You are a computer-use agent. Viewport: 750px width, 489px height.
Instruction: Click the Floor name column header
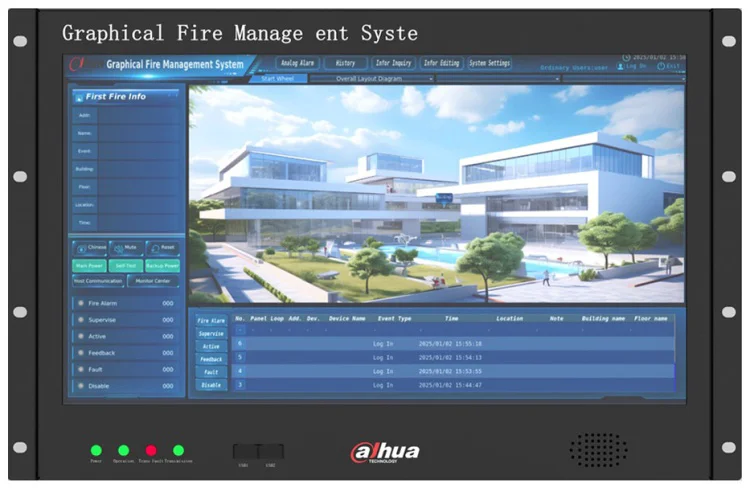click(x=651, y=319)
